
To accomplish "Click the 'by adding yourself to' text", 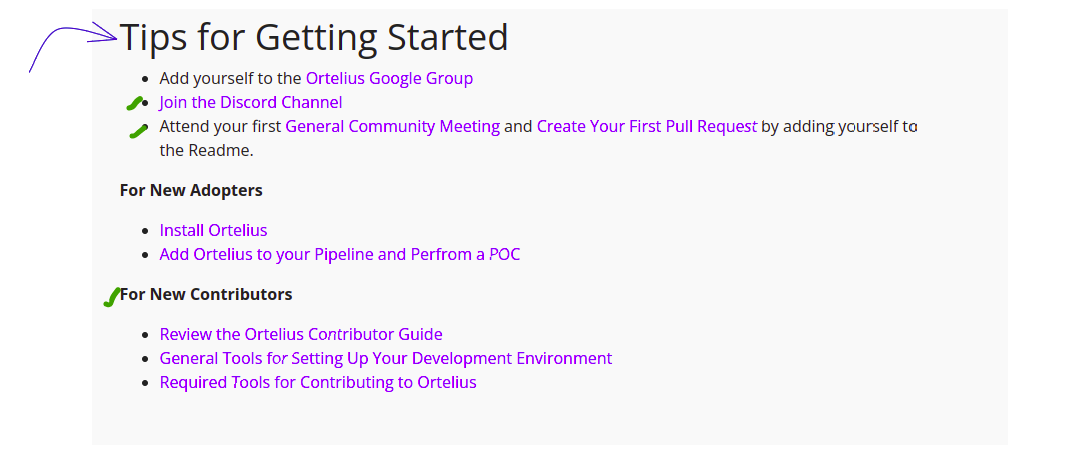I will pyautogui.click(x=839, y=126).
